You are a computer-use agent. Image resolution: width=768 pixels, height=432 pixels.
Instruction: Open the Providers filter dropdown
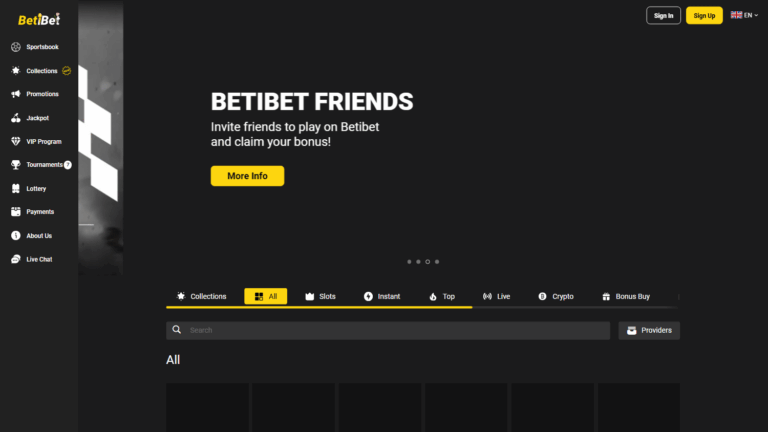(x=649, y=330)
